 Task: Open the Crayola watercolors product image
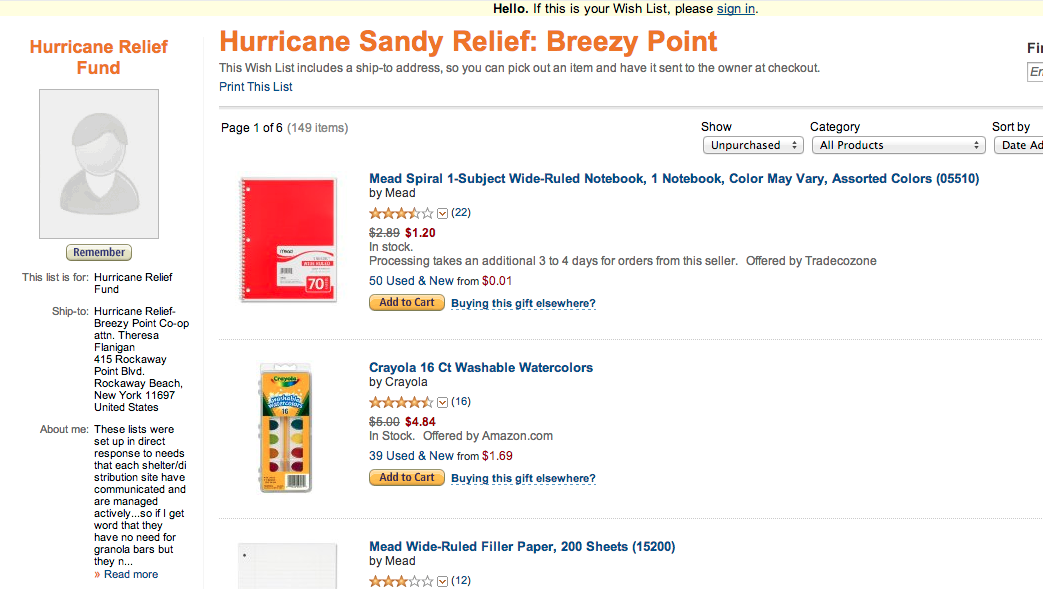(285, 427)
